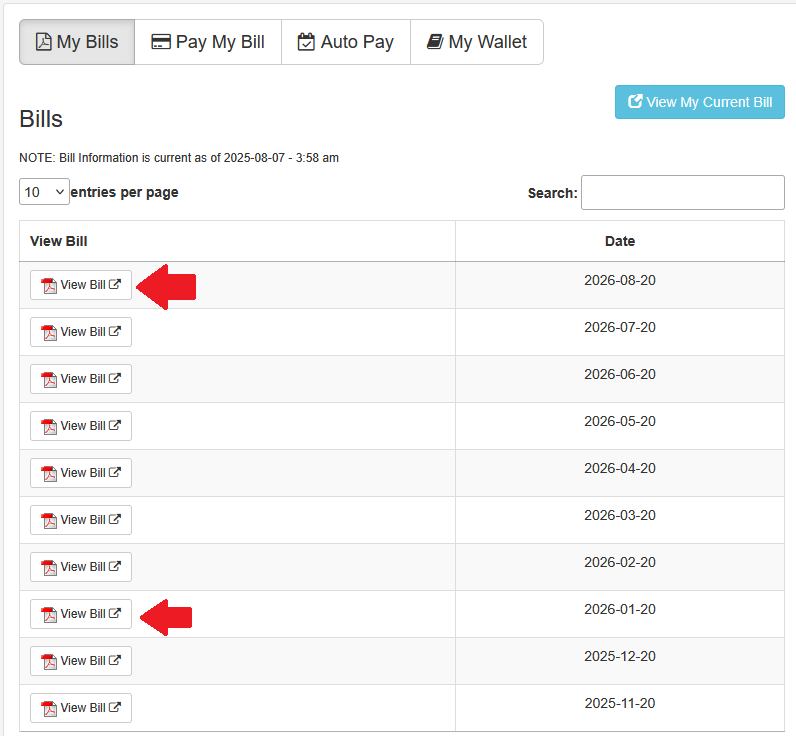Click the wallet book icon on My Wallet
796x736 pixels.
pos(435,42)
